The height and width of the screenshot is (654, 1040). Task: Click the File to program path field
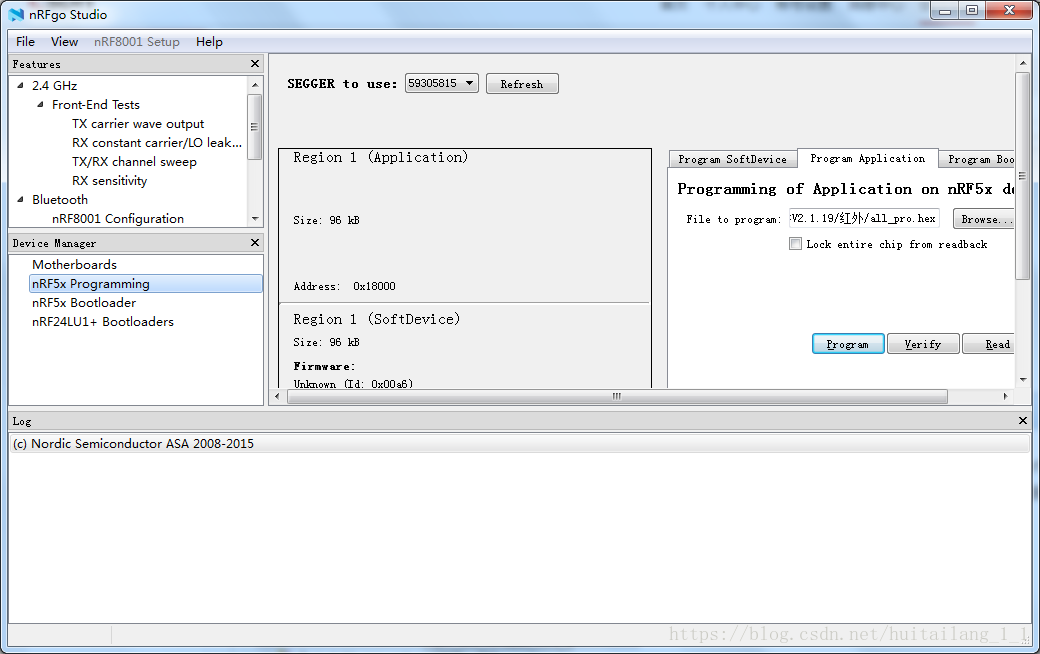tap(864, 218)
